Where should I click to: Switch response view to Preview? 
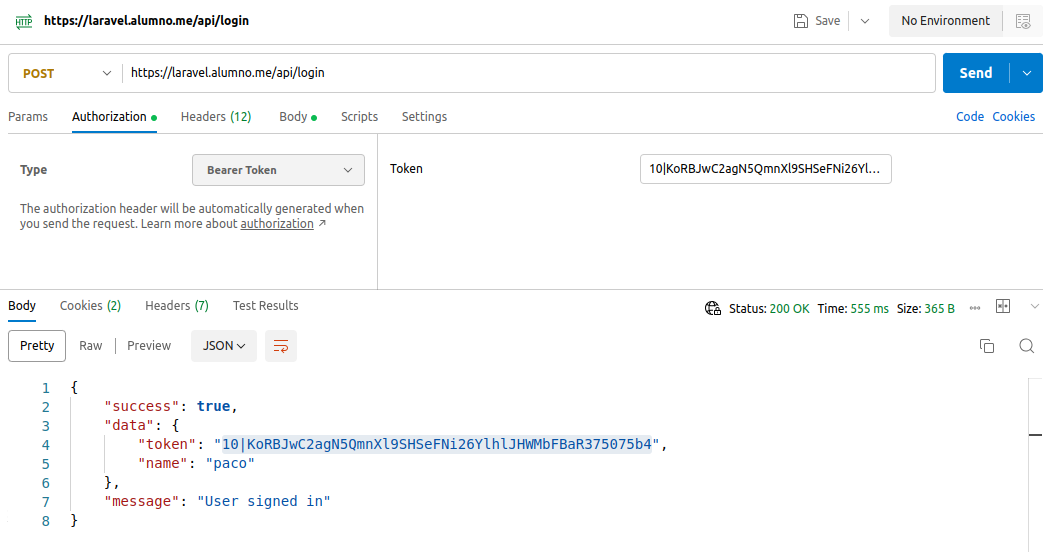[x=149, y=346]
